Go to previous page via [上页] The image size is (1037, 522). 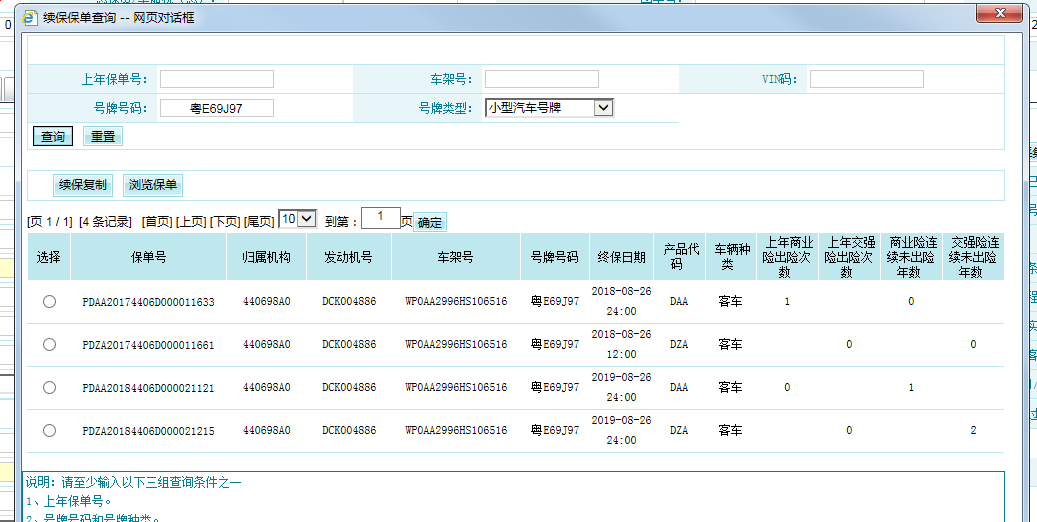point(191,222)
